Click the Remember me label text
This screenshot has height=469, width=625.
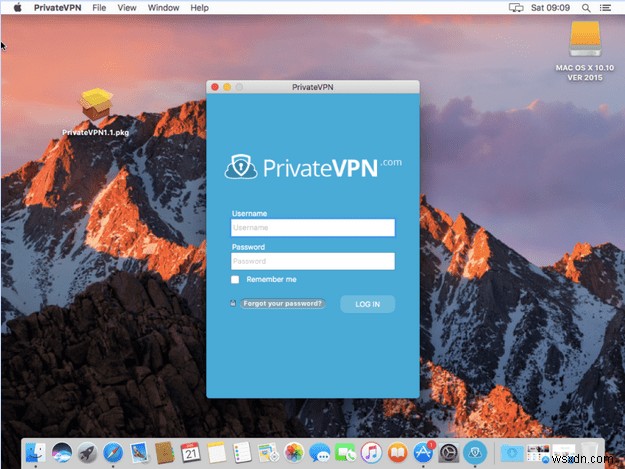coord(271,279)
